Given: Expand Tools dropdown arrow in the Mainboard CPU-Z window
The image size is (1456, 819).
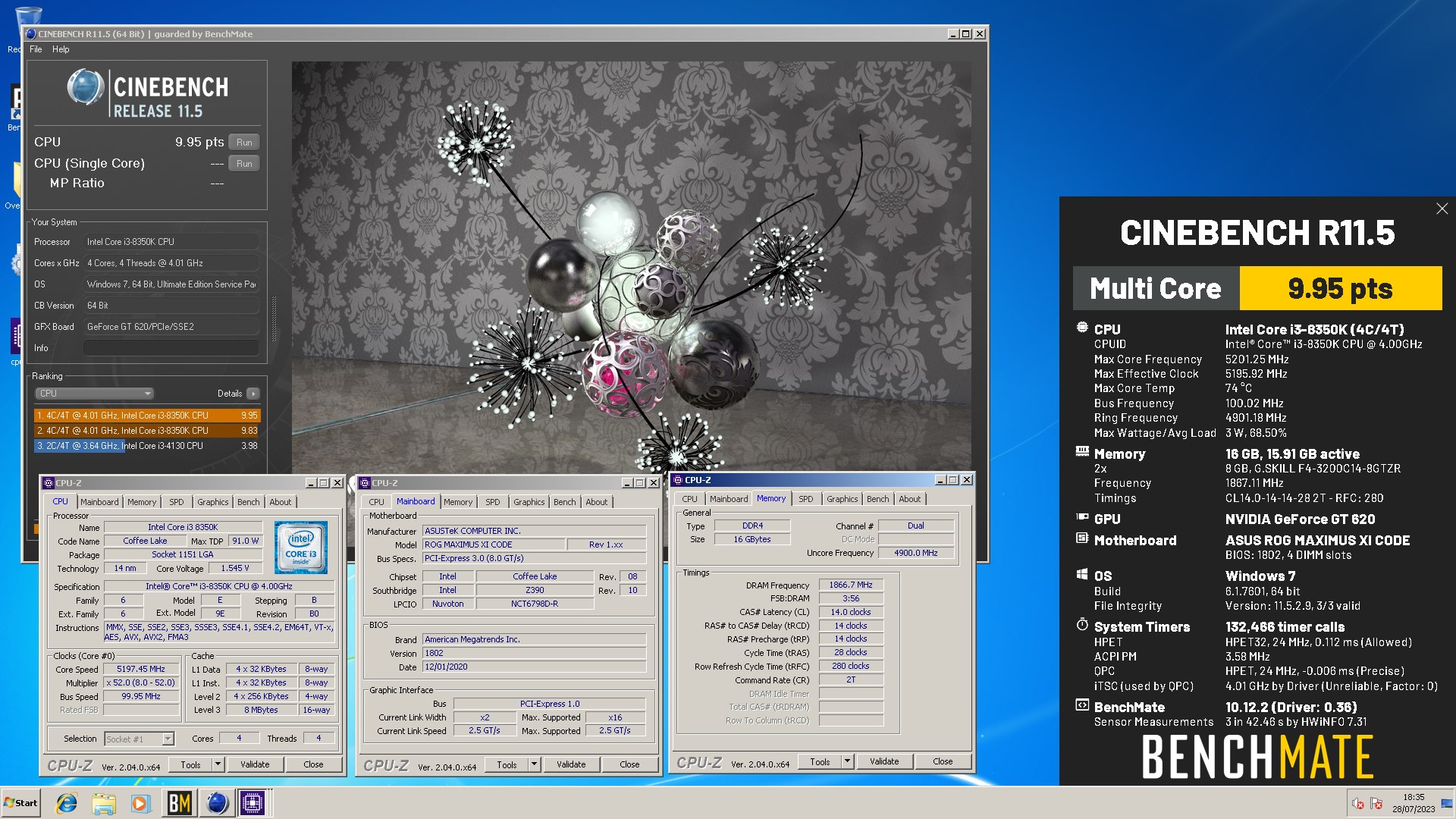Looking at the screenshot, I should pyautogui.click(x=535, y=764).
